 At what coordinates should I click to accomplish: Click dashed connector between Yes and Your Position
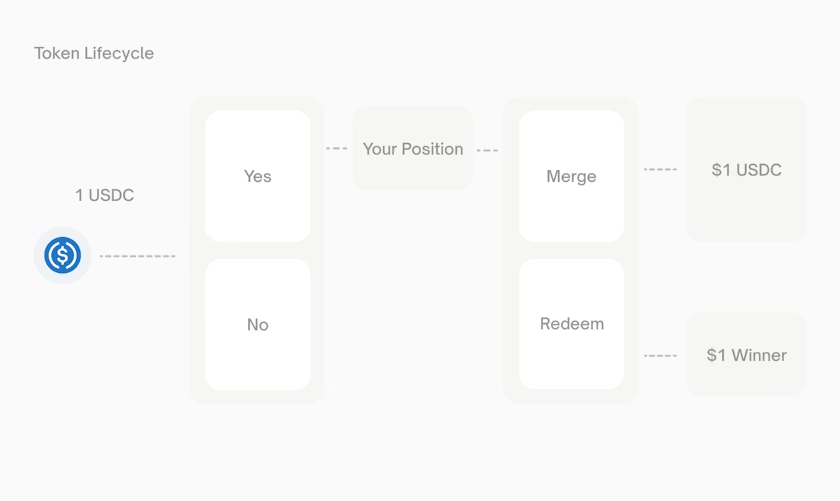pos(336,149)
